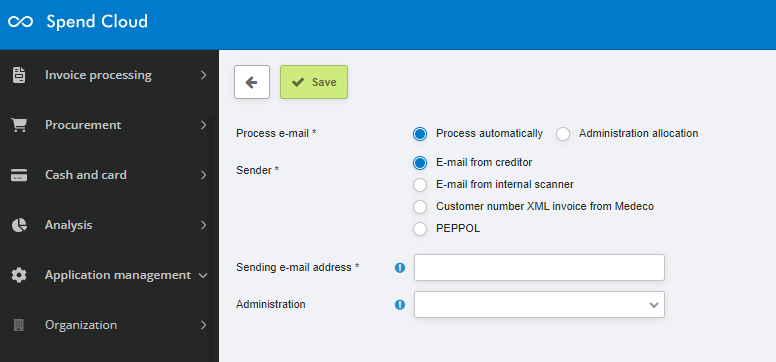The height and width of the screenshot is (362, 776).
Task: Click the Procurement shopping cart icon
Action: coord(19,125)
